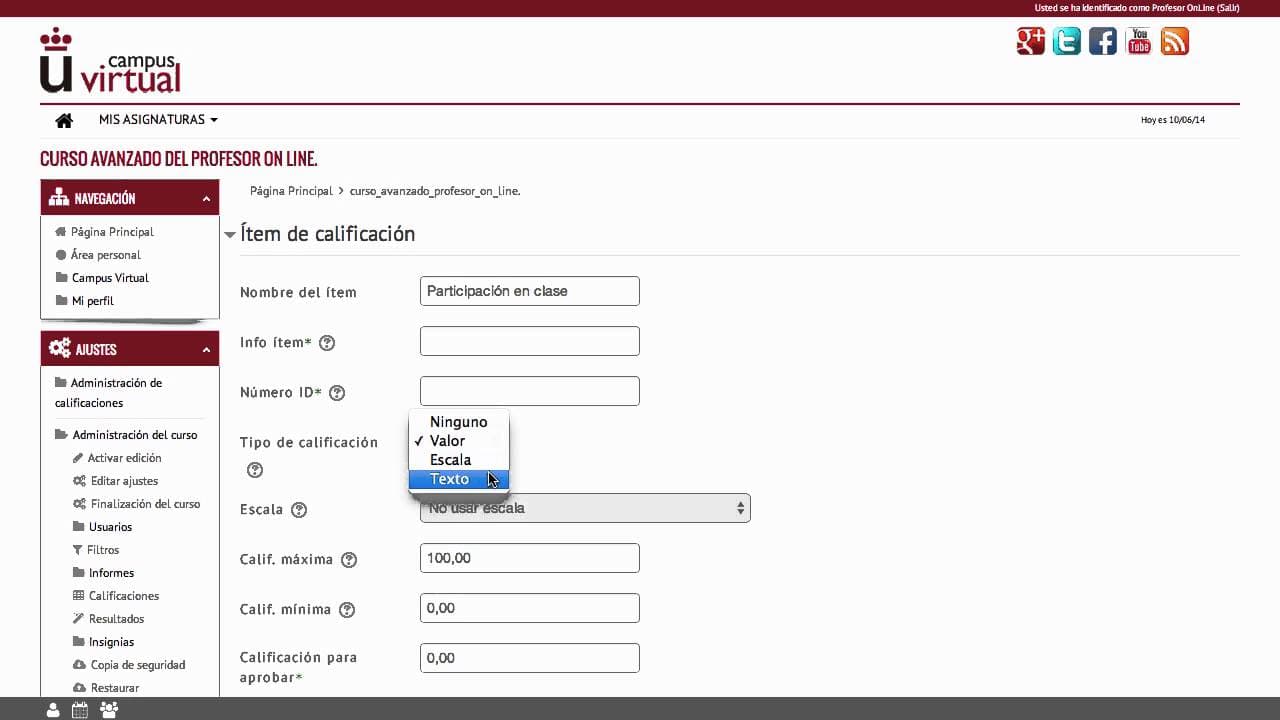Click the Campus Virtual logo
Image resolution: width=1280 pixels, height=720 pixels.
click(110, 61)
